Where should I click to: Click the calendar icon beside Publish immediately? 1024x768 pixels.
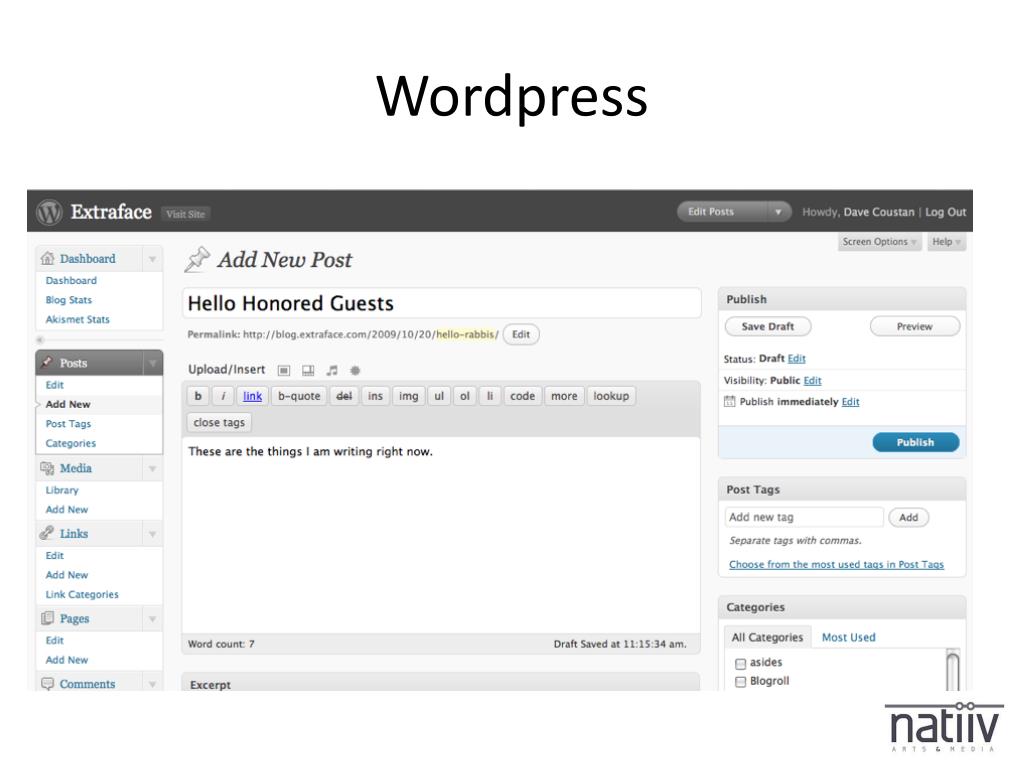[729, 402]
